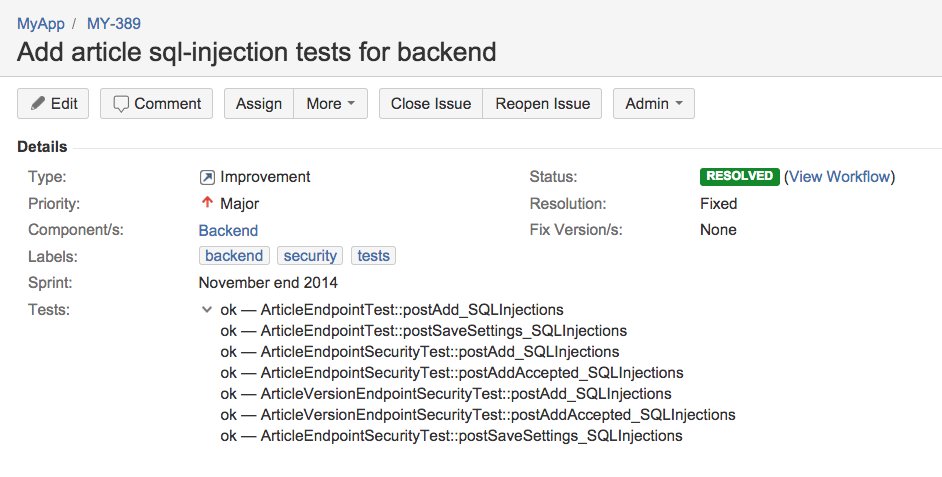Open the Backend component link
The height and width of the screenshot is (477, 942).
[228, 230]
